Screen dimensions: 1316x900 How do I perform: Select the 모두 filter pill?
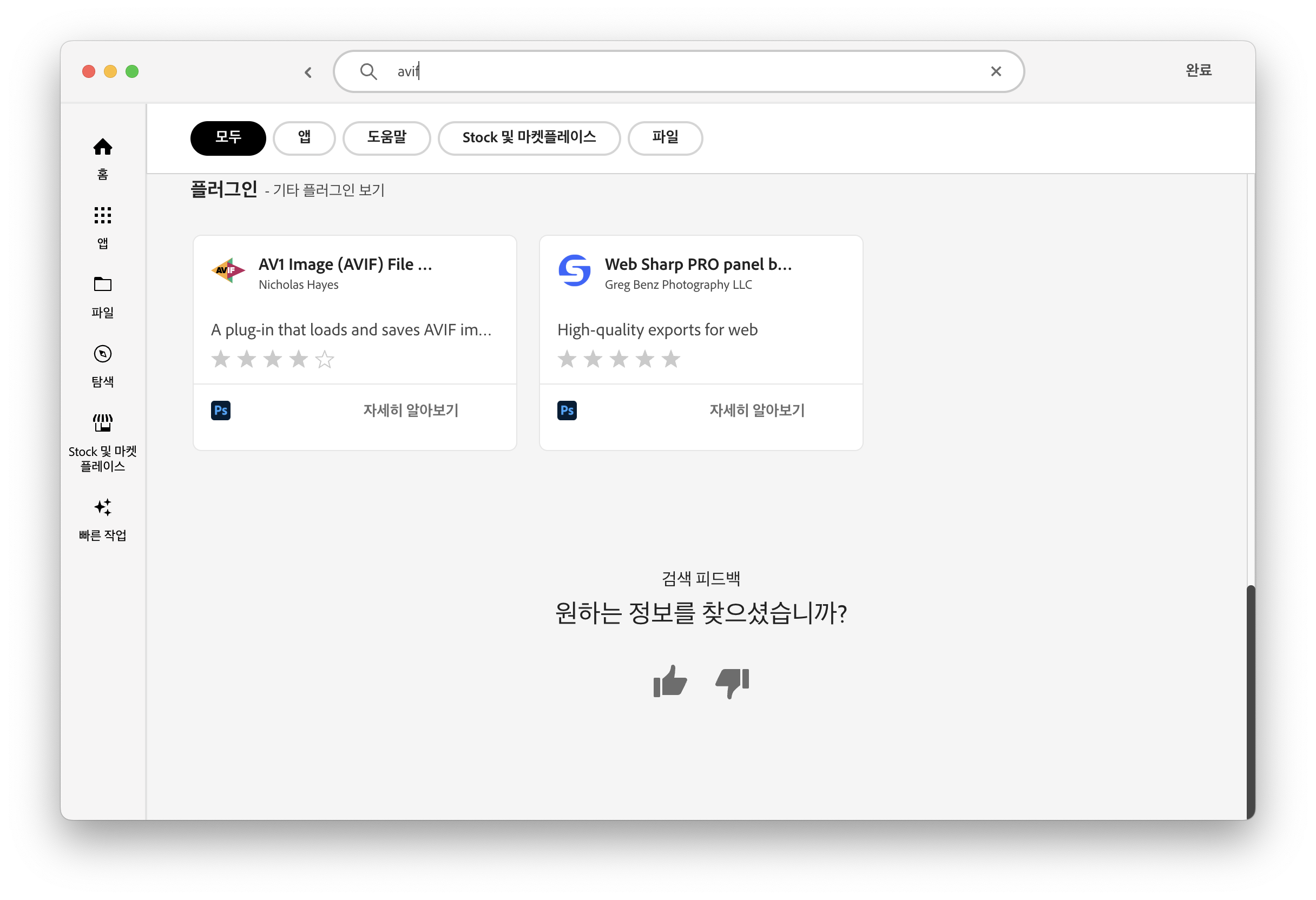pyautogui.click(x=228, y=138)
